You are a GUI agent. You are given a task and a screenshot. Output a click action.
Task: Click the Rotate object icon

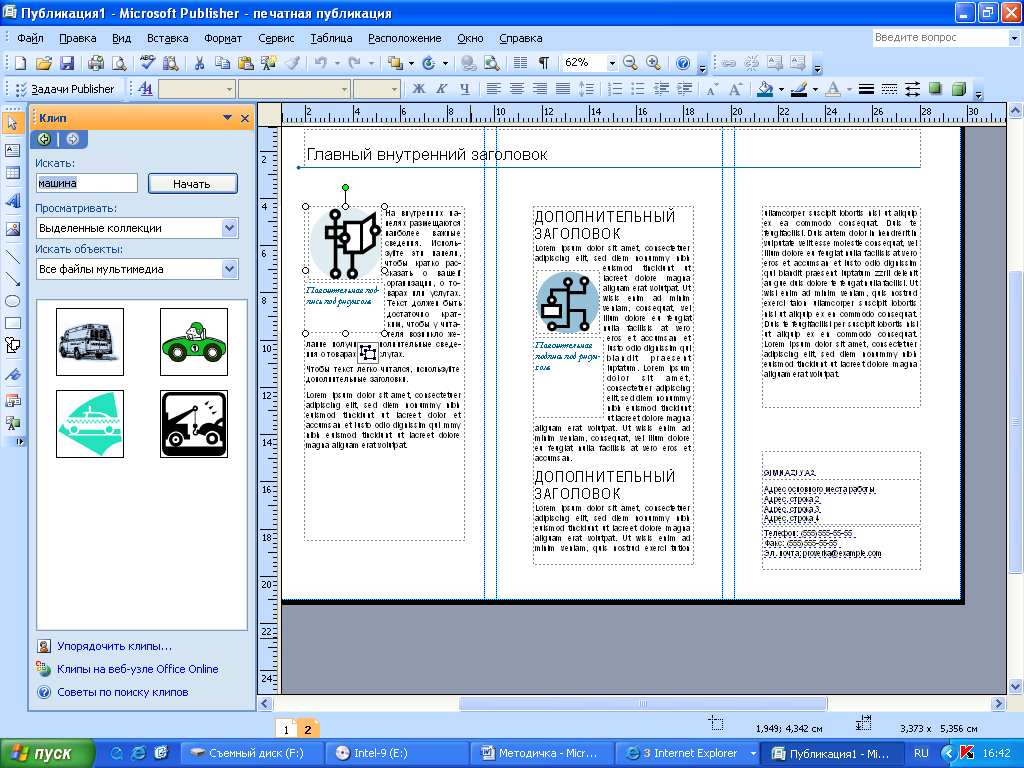pyautogui.click(x=428, y=63)
